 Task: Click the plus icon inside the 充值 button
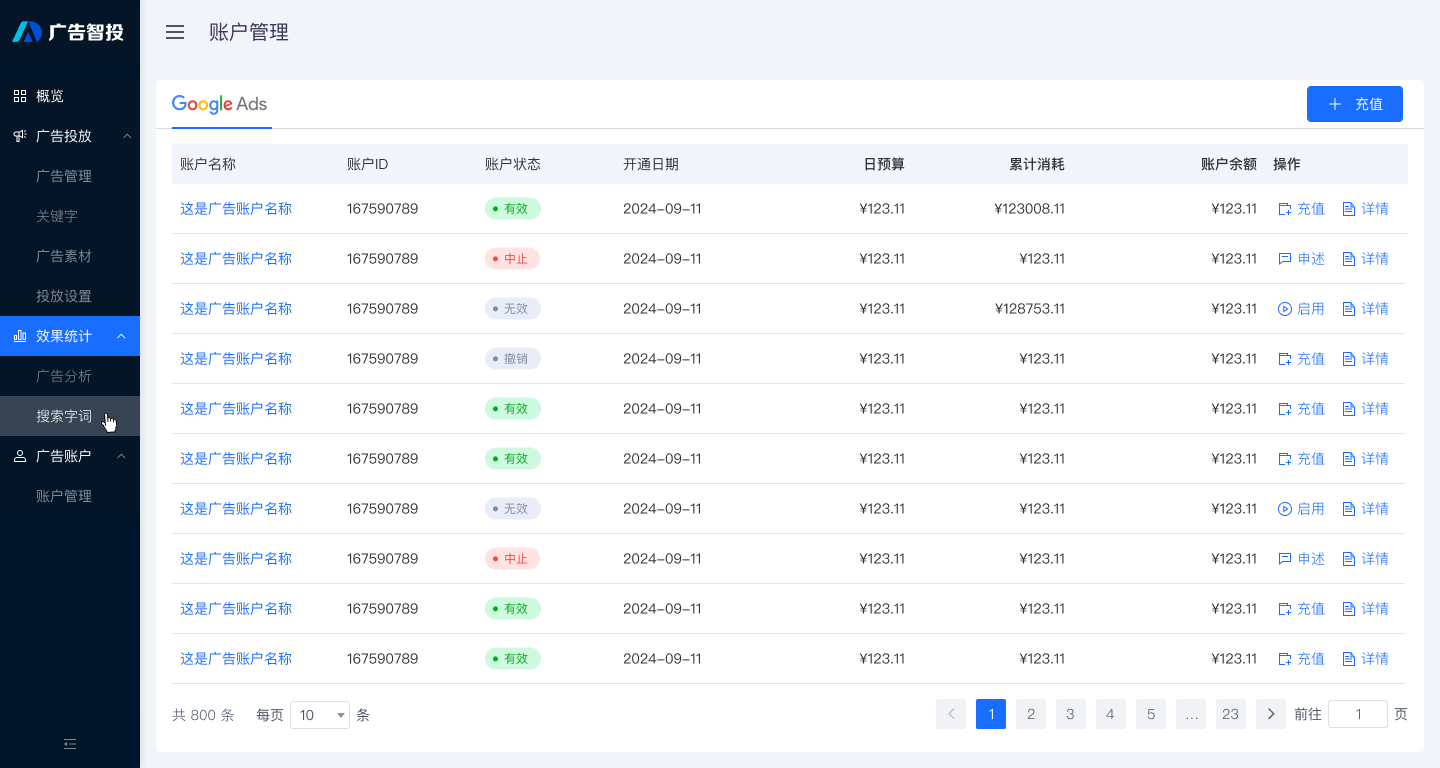coord(1337,103)
